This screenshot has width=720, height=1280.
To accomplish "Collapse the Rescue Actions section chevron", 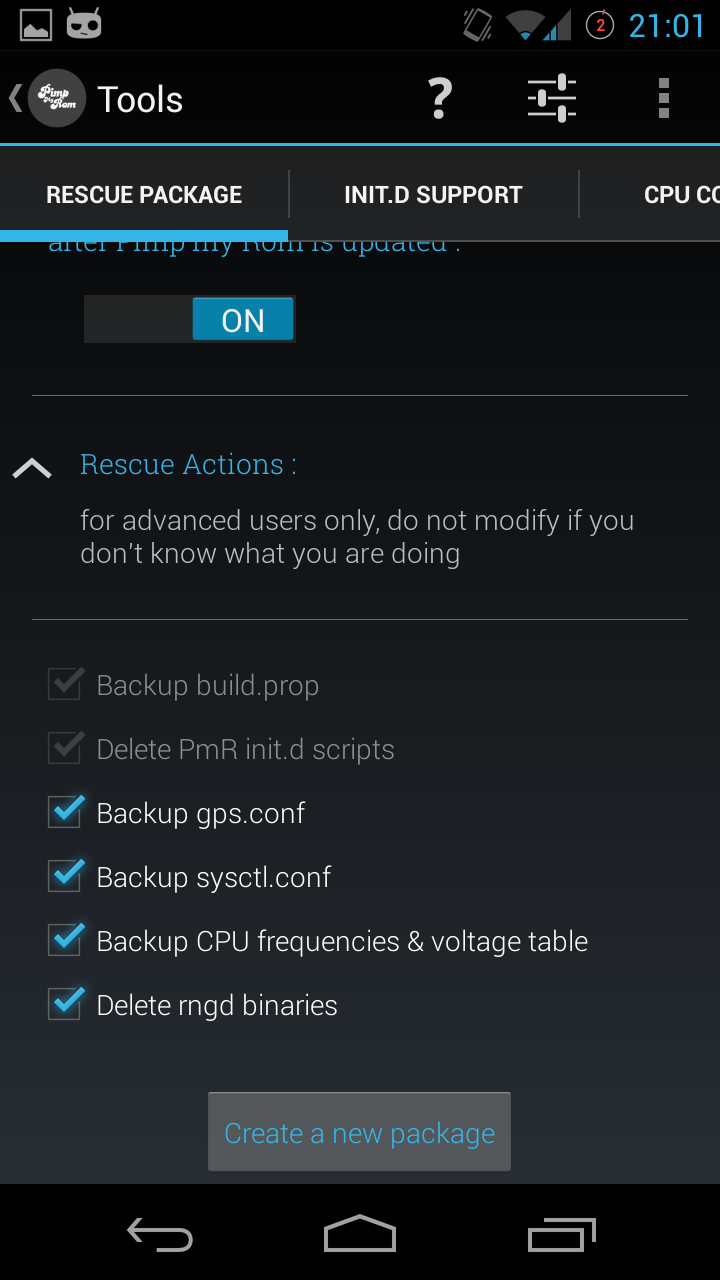I will (x=32, y=467).
